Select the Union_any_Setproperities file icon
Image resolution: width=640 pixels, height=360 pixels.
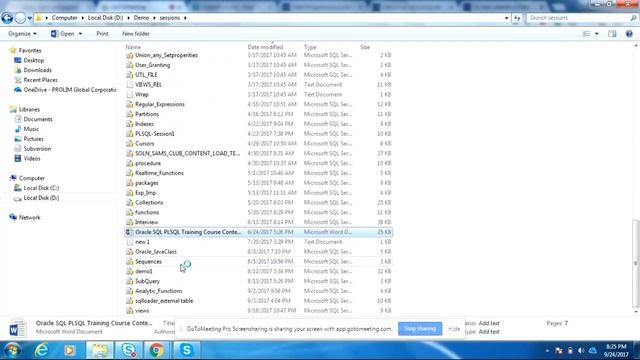pyautogui.click(x=129, y=55)
